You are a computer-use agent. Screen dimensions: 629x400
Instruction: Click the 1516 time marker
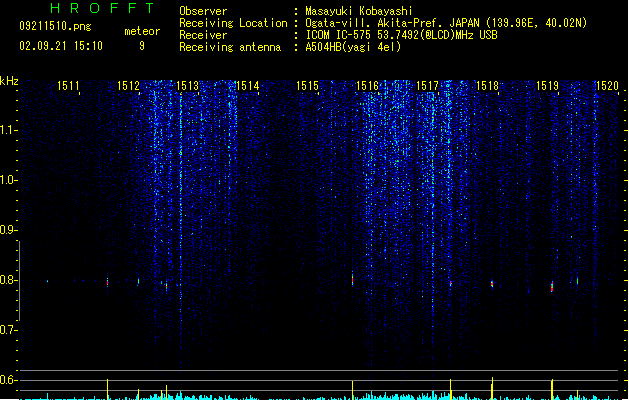[x=367, y=86]
